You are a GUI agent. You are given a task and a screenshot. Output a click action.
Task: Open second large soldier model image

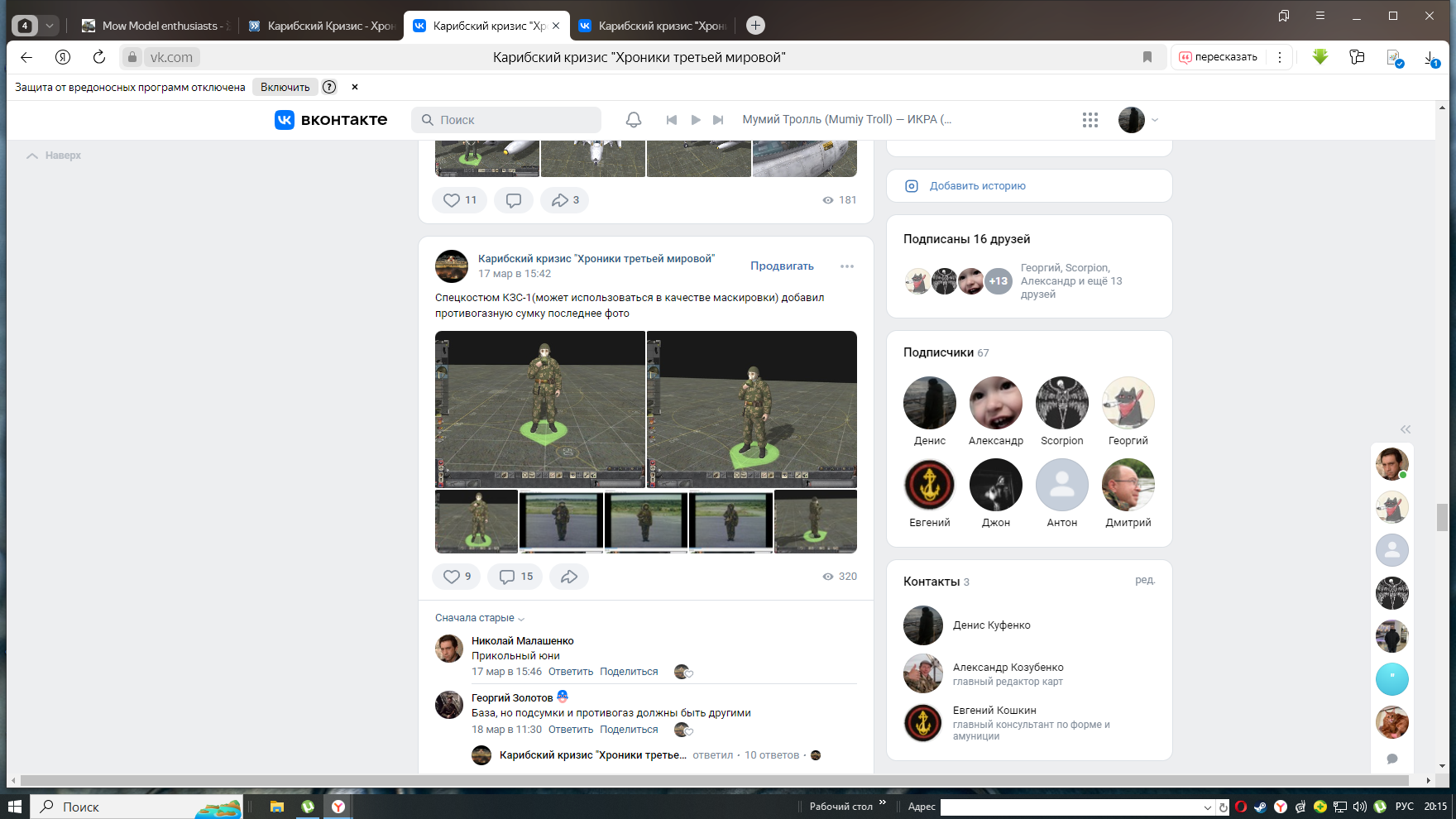tap(752, 409)
